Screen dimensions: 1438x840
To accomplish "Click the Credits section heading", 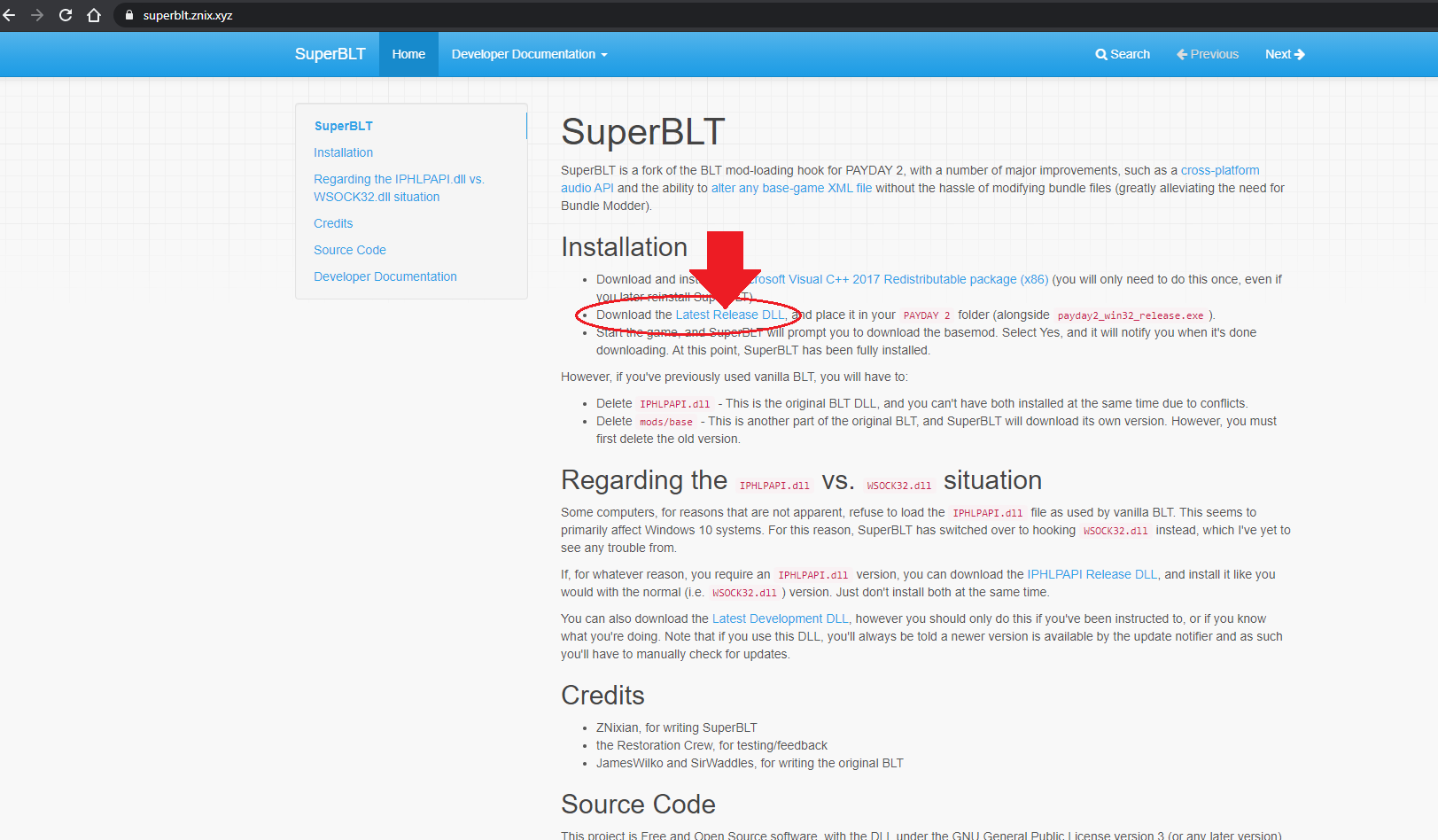I will [x=602, y=696].
